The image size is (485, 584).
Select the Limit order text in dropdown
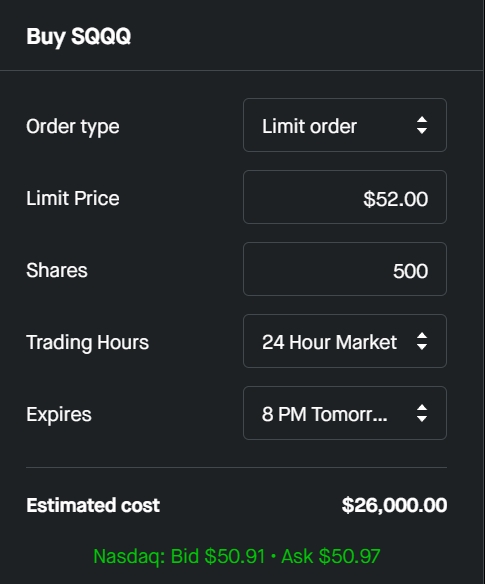[x=309, y=126]
